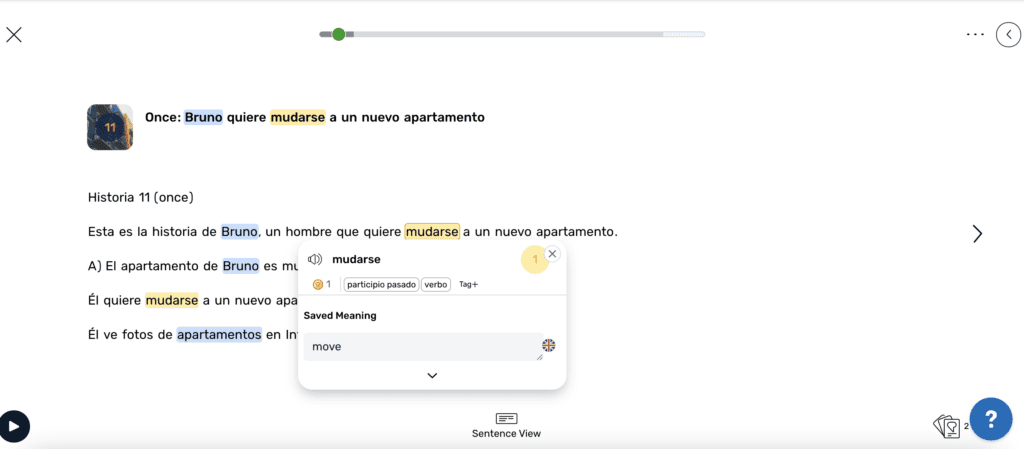Select the participio pasado tag

[381, 284]
